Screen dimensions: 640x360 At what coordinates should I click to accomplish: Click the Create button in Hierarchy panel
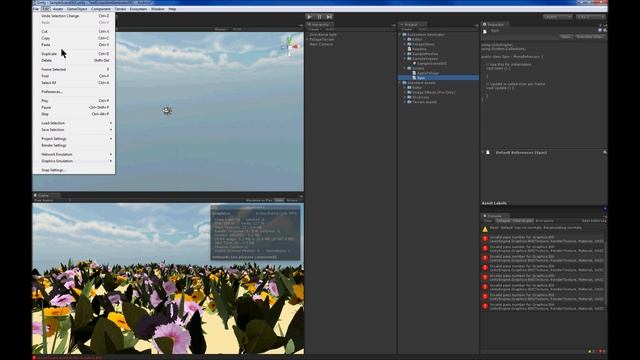point(314,29)
